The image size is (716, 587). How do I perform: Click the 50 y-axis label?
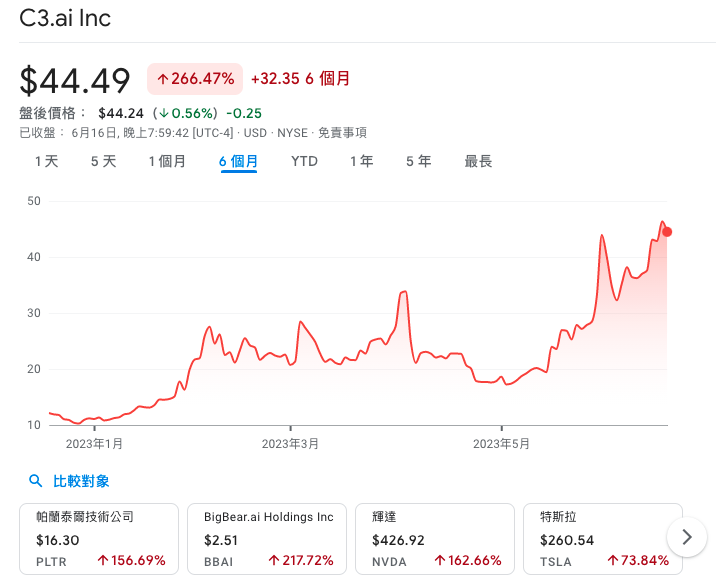[34, 201]
